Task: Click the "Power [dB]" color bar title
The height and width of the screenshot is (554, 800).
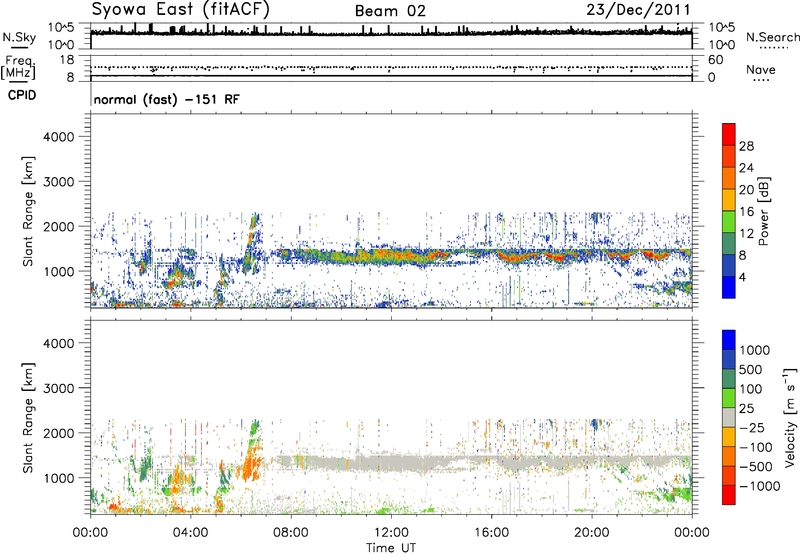Action: tap(763, 211)
